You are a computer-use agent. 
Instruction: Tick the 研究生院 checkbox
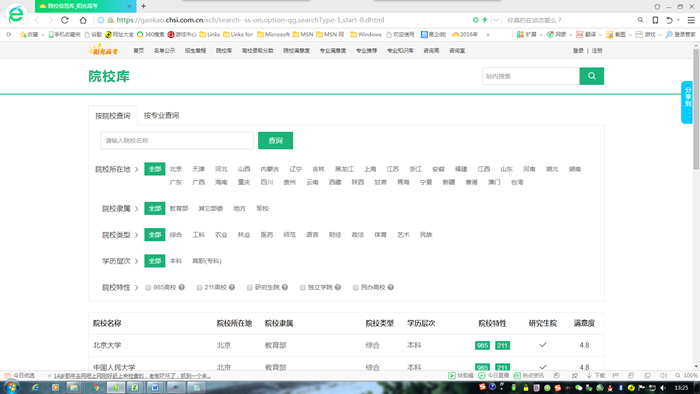[x=250, y=288]
